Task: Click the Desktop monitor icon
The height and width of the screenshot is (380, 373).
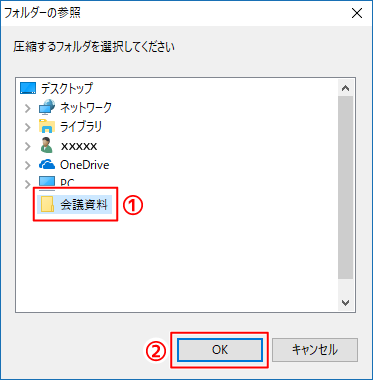Action: (28, 88)
